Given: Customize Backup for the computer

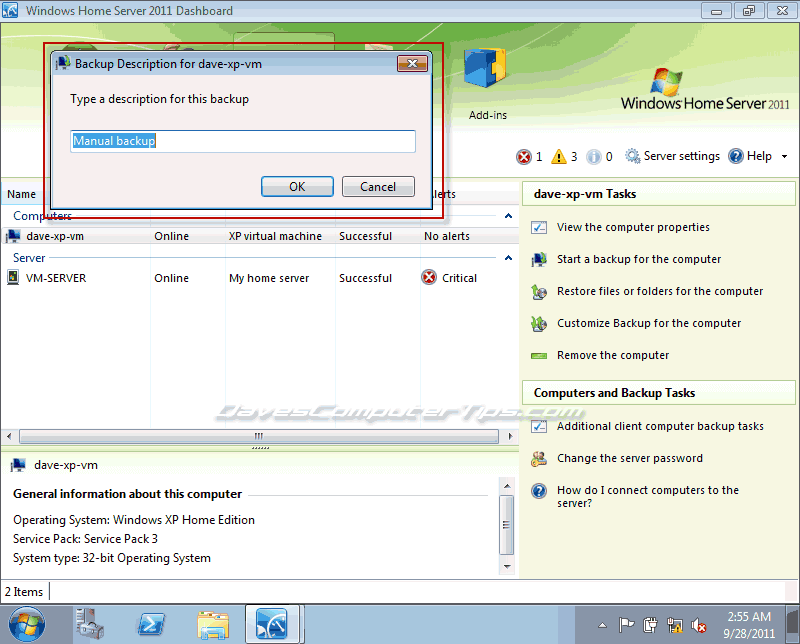Looking at the screenshot, I should [x=649, y=324].
